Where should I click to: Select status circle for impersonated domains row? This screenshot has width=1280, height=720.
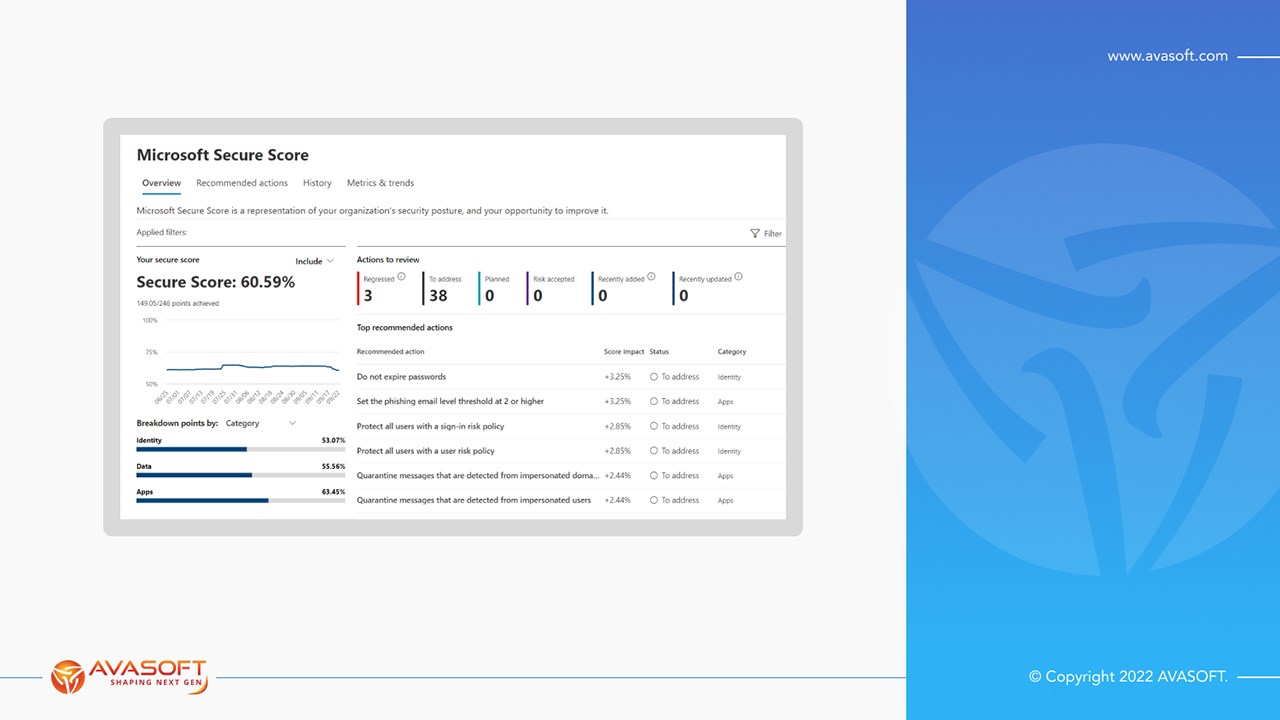[x=653, y=475]
